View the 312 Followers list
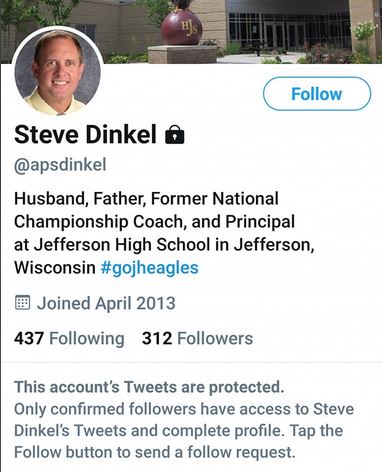382x472 pixels. click(197, 338)
